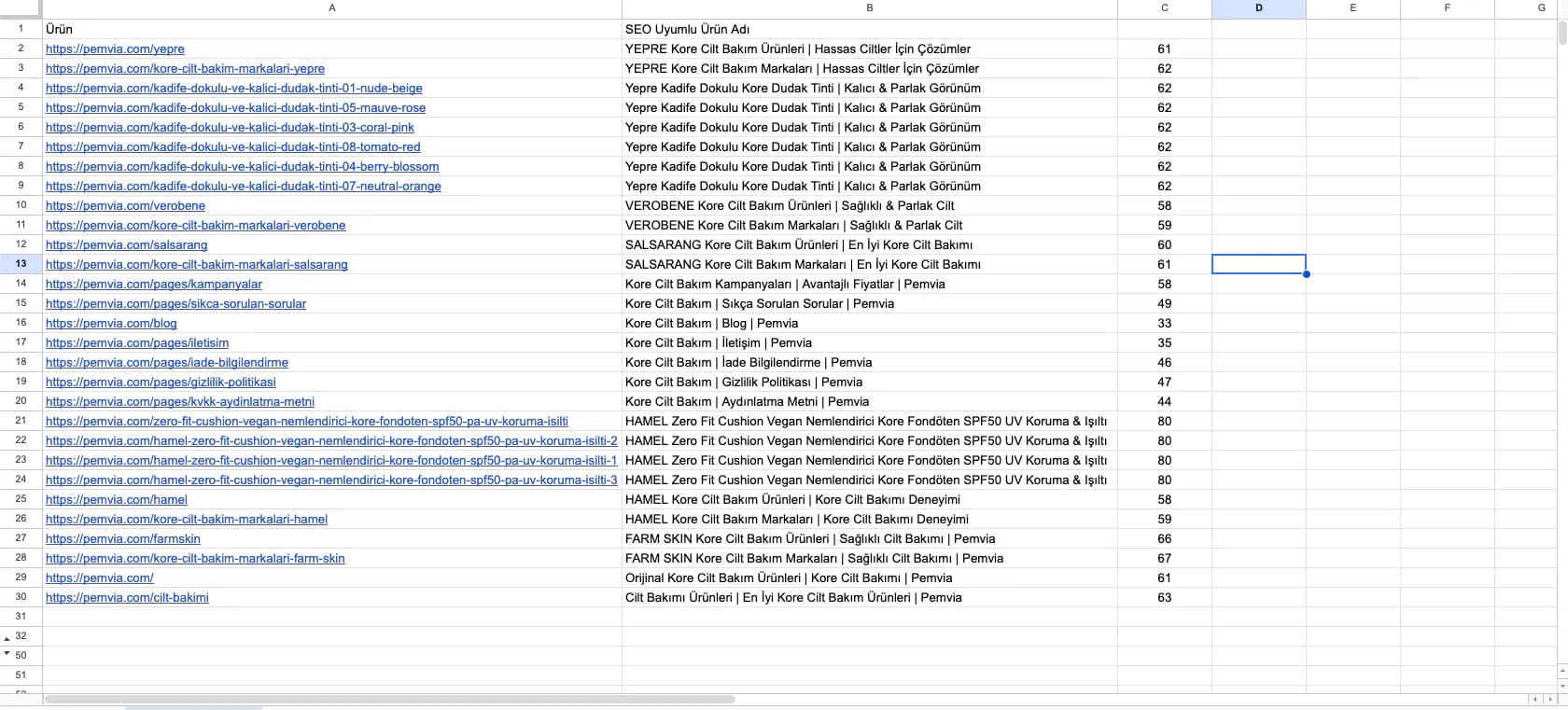Select cell 'YEPRE Kore Cilt Bakım Ürünleri | Hassas Ciltler İçin Çözümler'
This screenshot has width=1568, height=710.
tap(870, 49)
